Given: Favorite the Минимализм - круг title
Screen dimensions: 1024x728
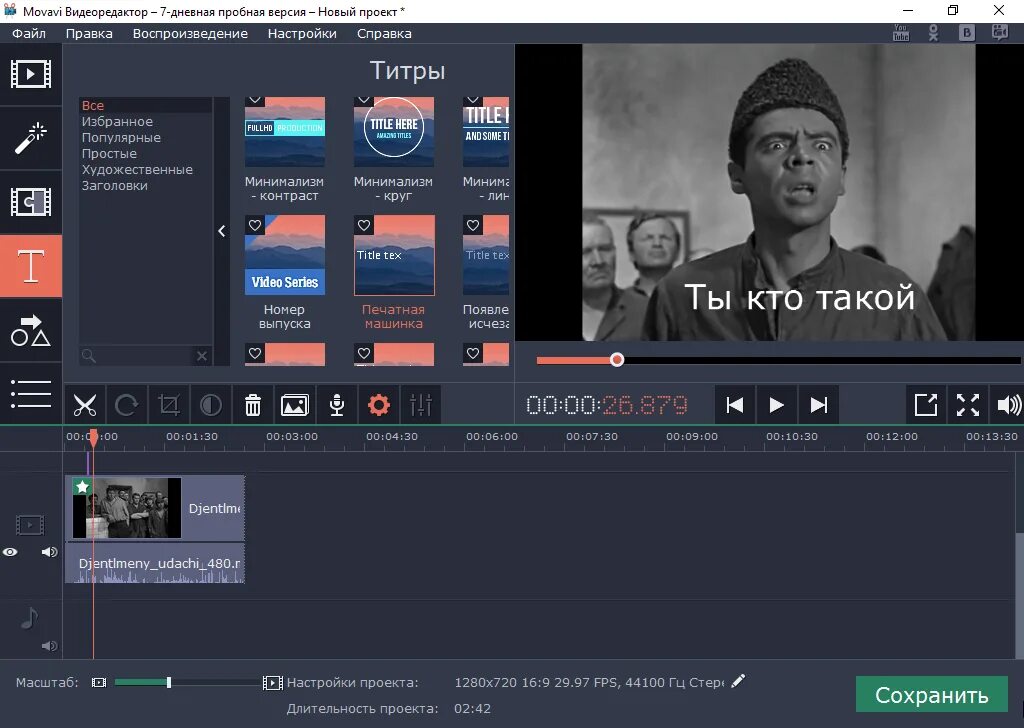Looking at the screenshot, I should coord(364,100).
